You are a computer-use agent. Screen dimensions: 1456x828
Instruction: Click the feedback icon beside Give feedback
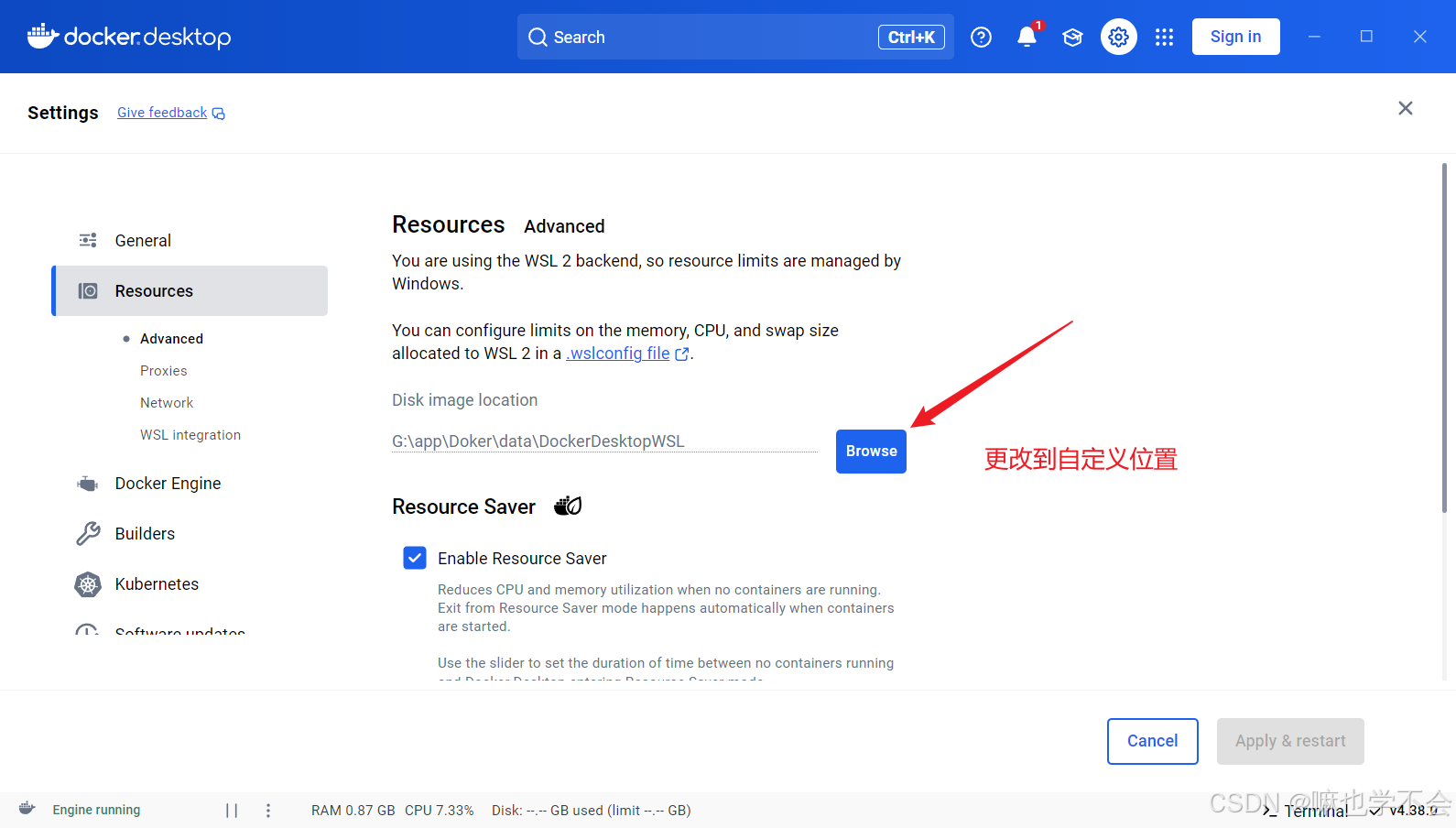pos(219,114)
